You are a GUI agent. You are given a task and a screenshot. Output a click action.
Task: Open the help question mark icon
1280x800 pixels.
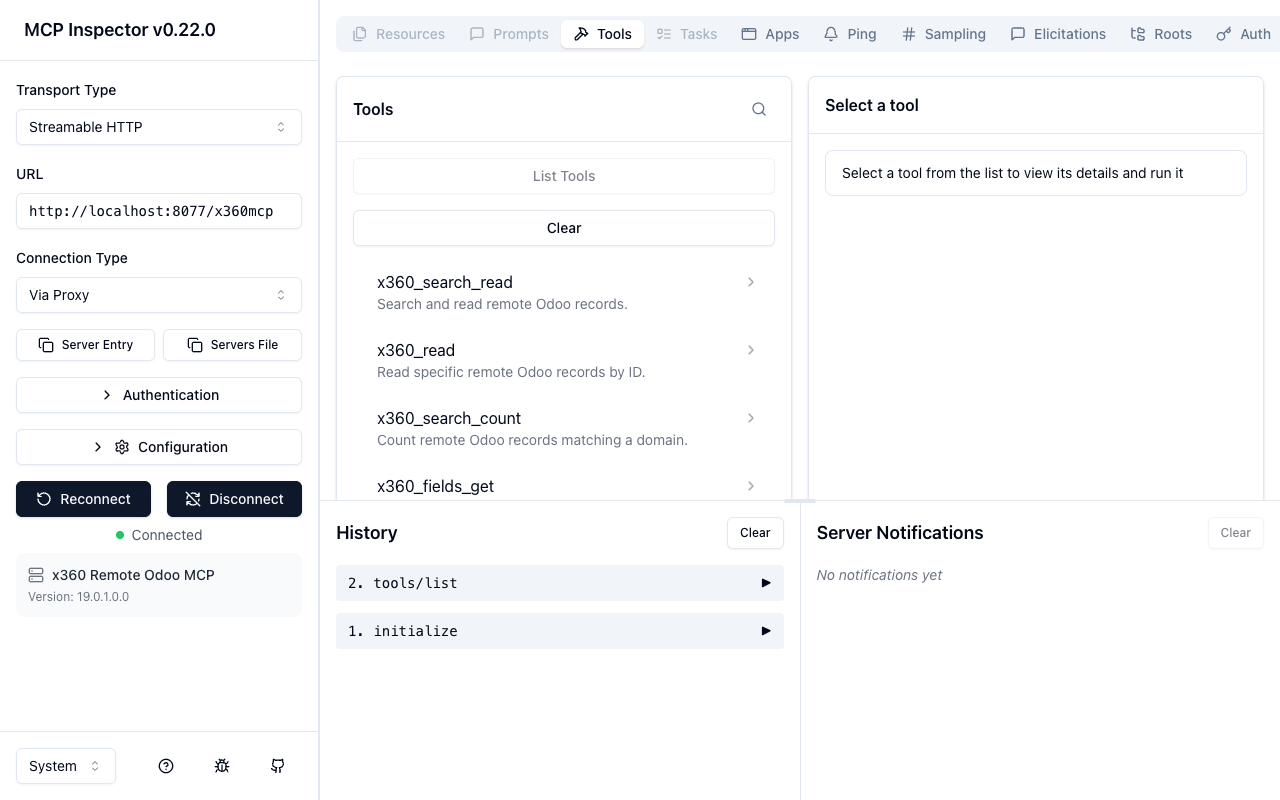pyautogui.click(x=166, y=766)
